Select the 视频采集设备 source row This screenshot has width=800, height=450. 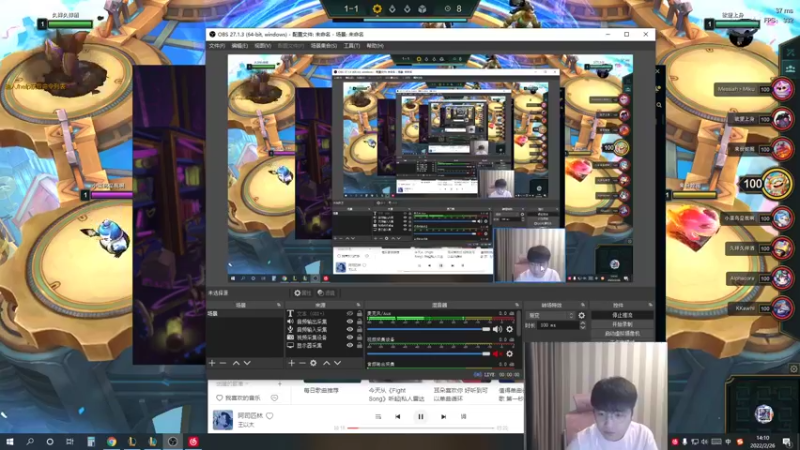click(x=324, y=337)
